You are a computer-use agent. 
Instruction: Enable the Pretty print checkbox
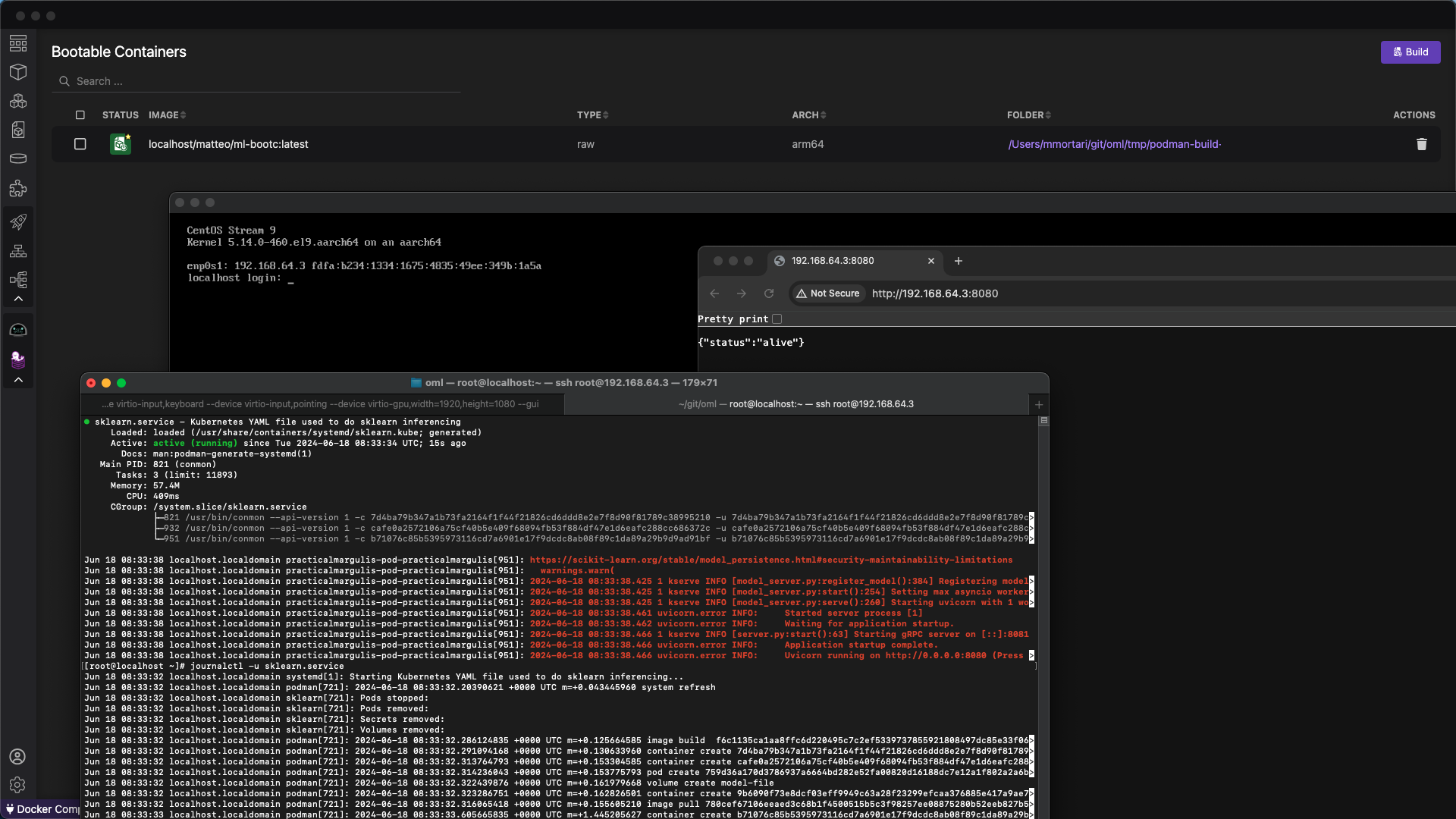point(777,319)
